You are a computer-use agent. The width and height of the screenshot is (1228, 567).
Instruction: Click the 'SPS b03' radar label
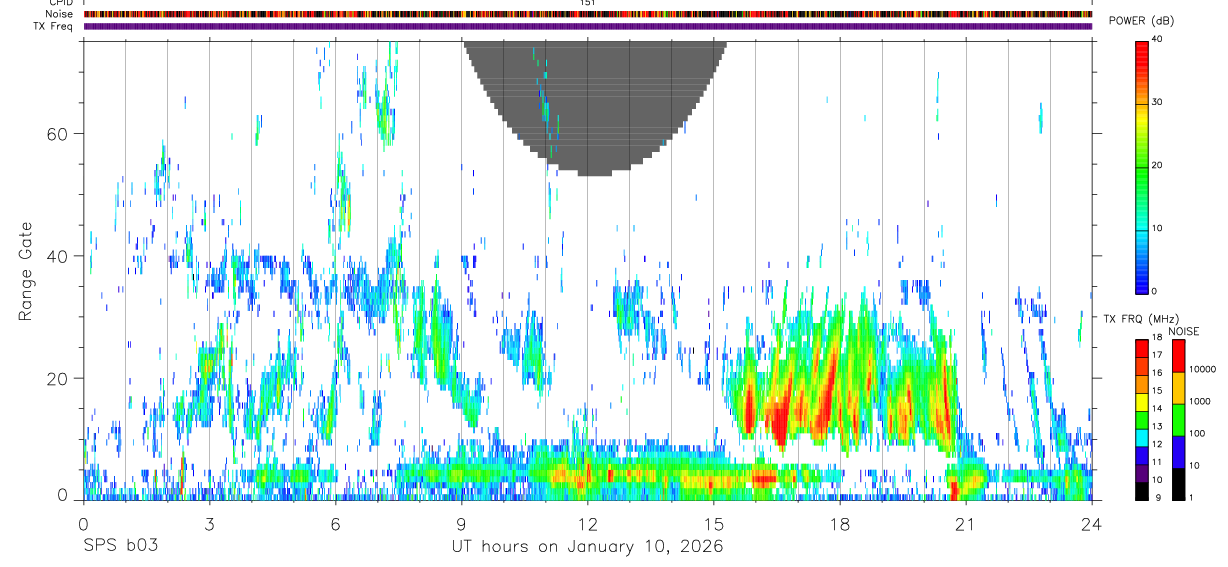(x=120, y=547)
